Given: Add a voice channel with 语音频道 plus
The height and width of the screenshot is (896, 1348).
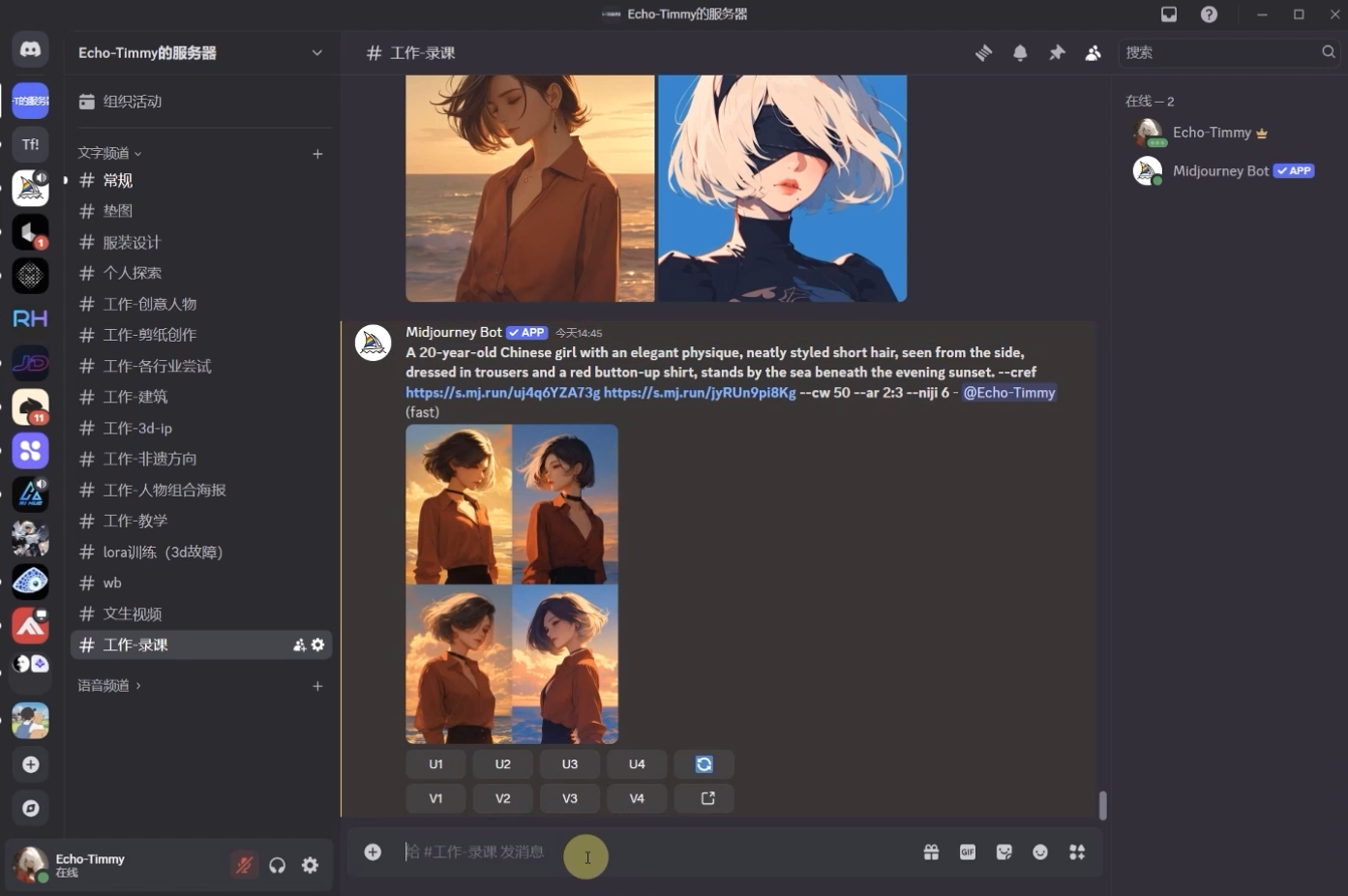Looking at the screenshot, I should click(317, 685).
